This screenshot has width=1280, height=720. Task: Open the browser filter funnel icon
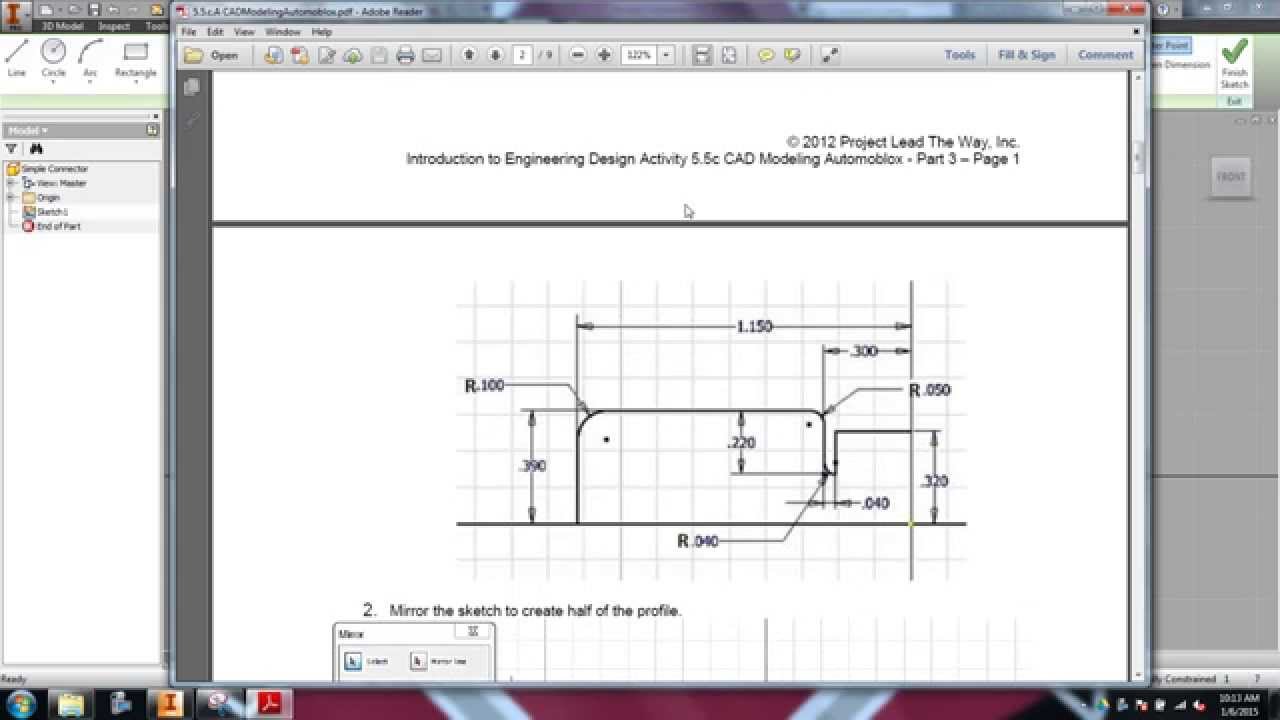coord(12,148)
